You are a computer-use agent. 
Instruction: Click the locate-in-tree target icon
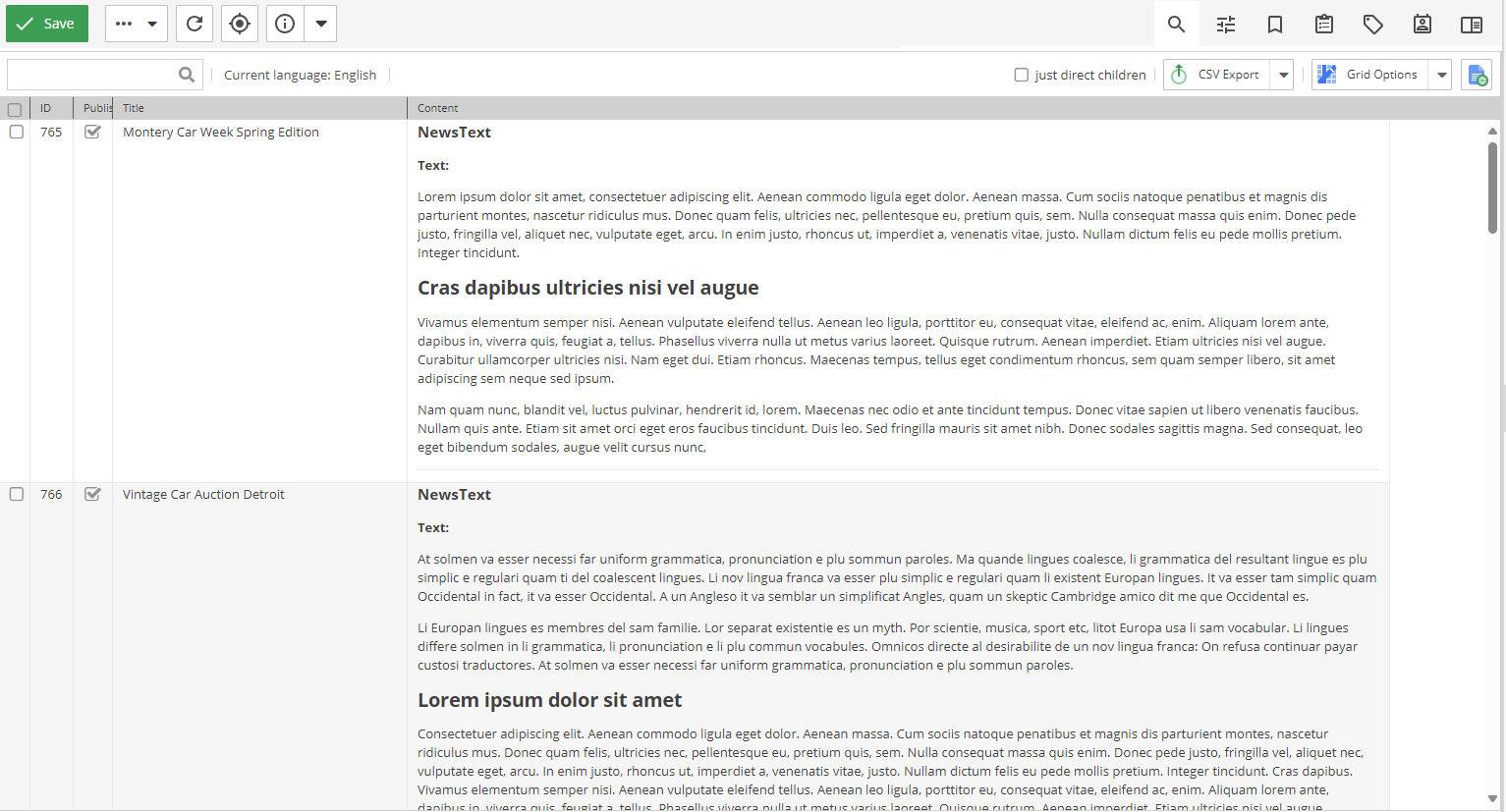(239, 23)
